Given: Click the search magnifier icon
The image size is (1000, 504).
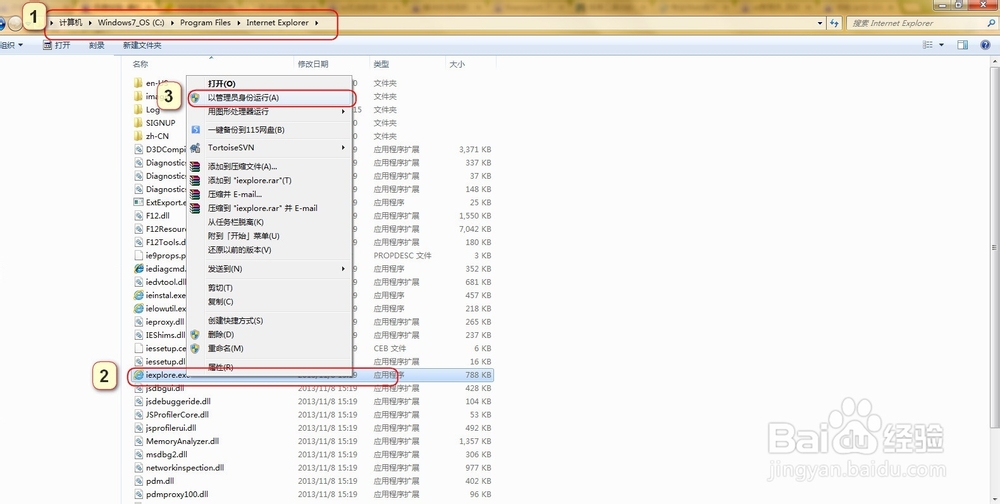Looking at the screenshot, I should [990, 23].
